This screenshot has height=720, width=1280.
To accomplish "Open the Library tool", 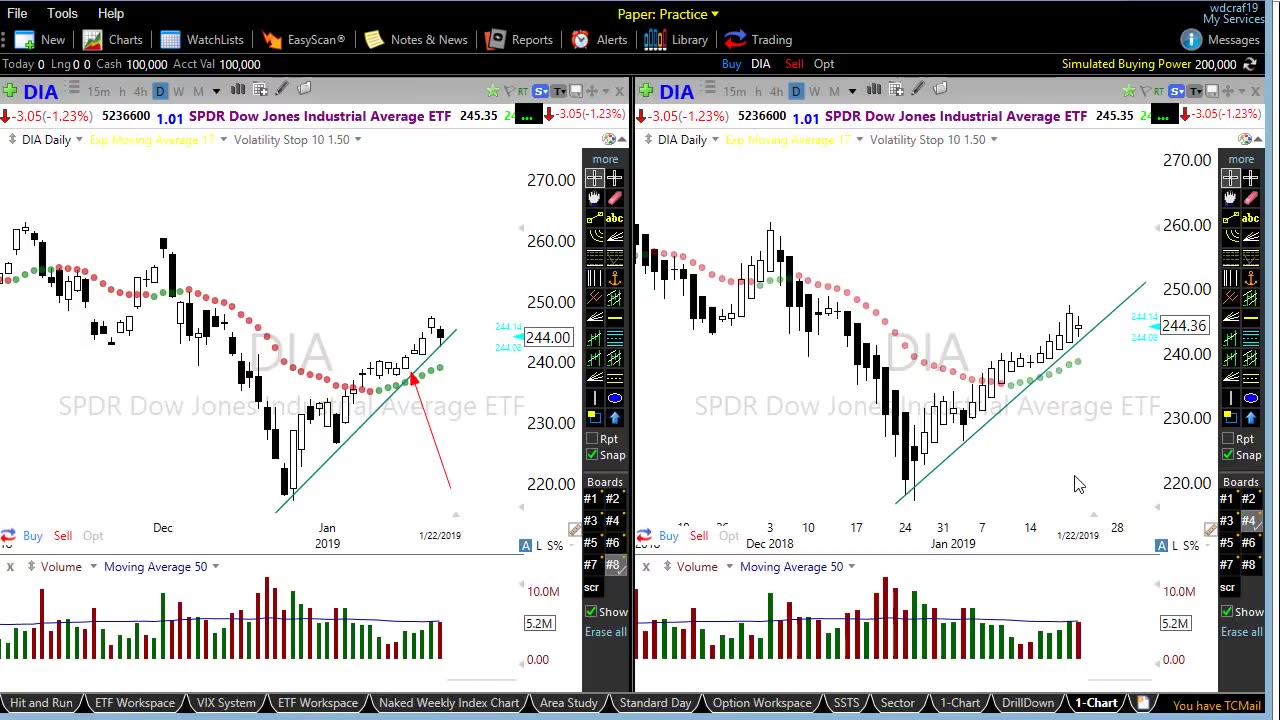I will coord(676,40).
